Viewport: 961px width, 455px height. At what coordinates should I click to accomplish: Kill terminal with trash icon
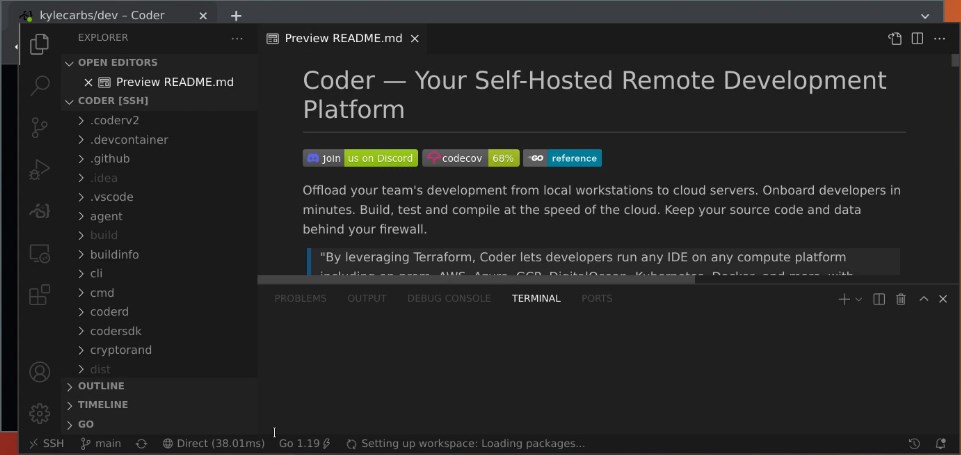pyautogui.click(x=901, y=299)
